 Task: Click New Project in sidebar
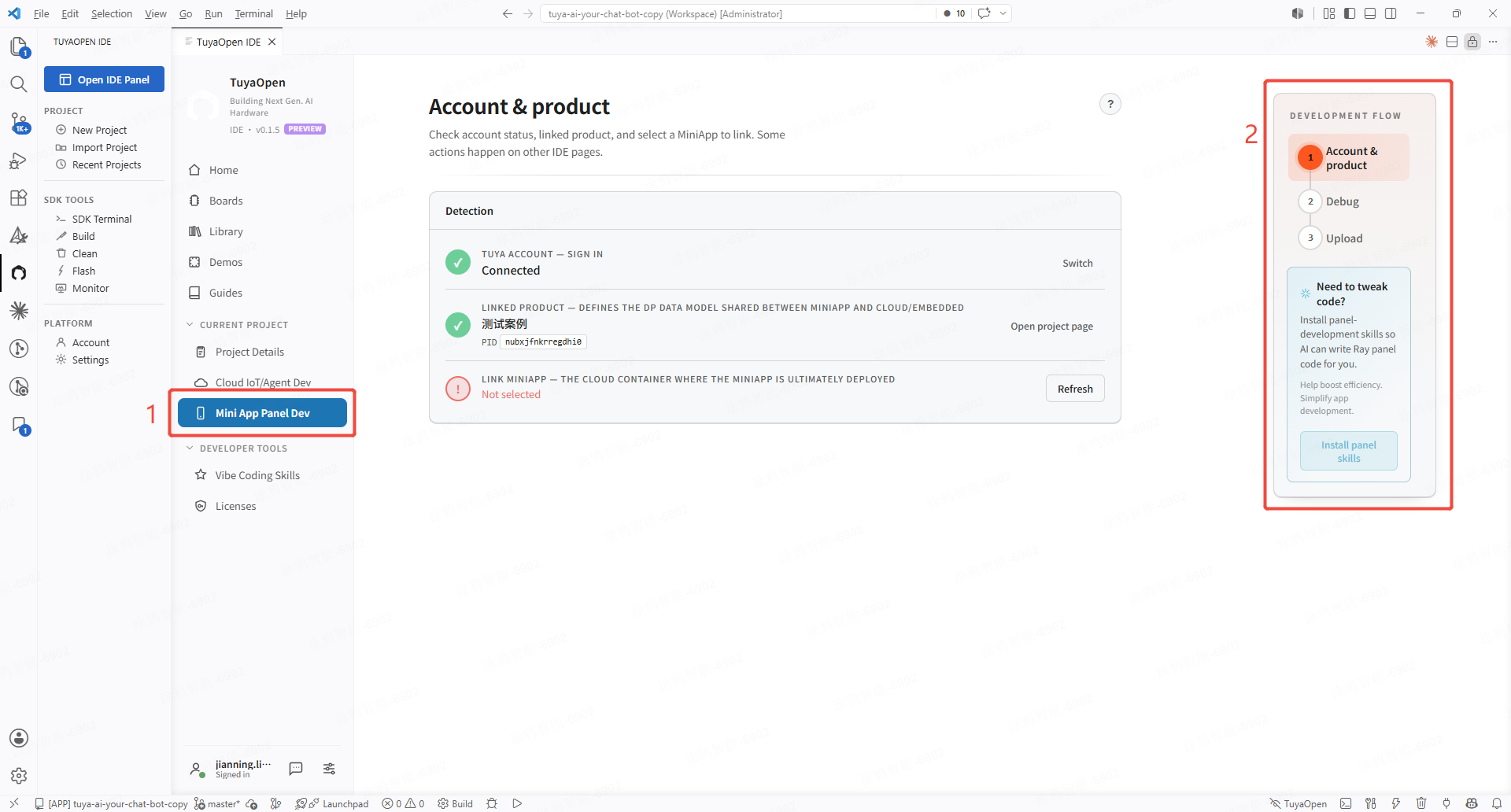coord(99,130)
